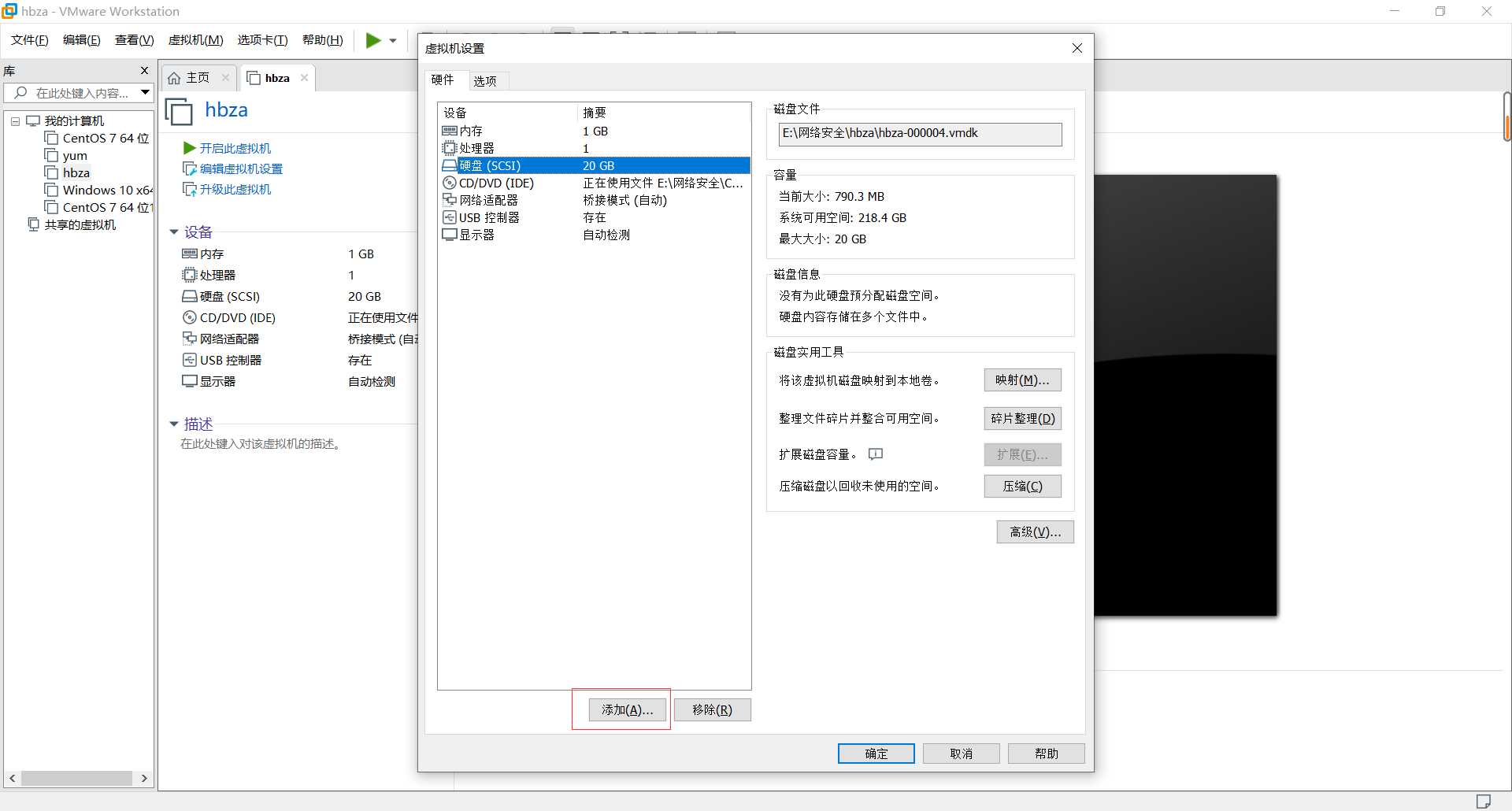Open the 虚拟机(M) menu
Viewport: 1512px width, 811px height.
click(196, 40)
